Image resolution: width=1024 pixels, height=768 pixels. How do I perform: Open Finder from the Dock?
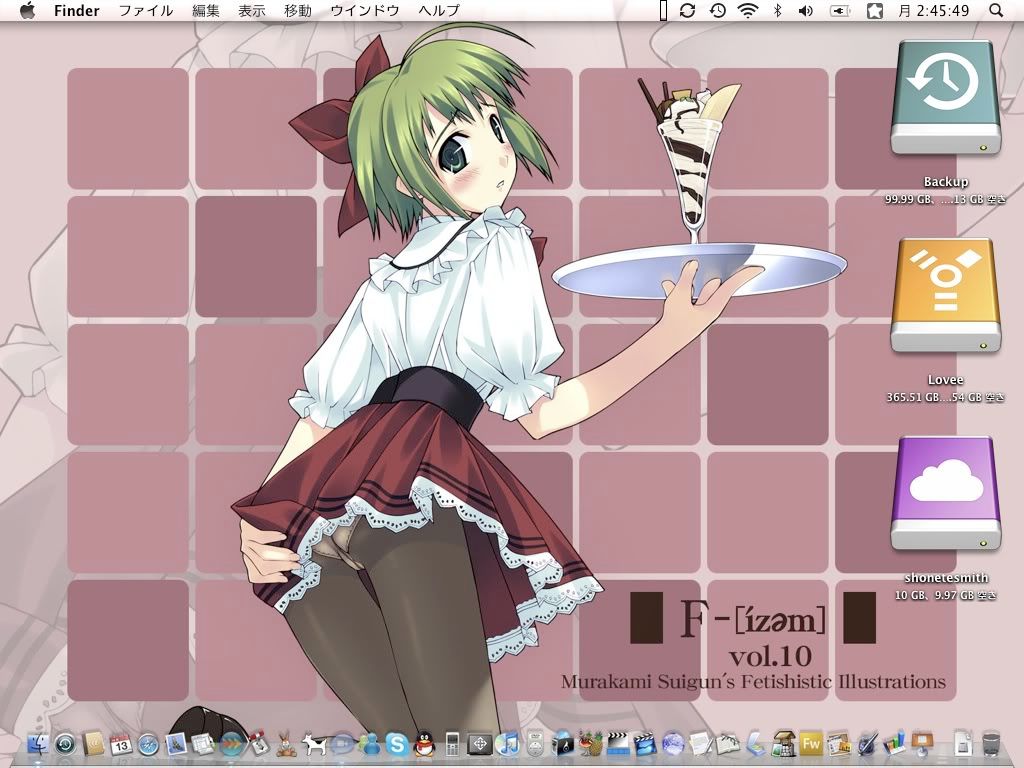pos(39,744)
